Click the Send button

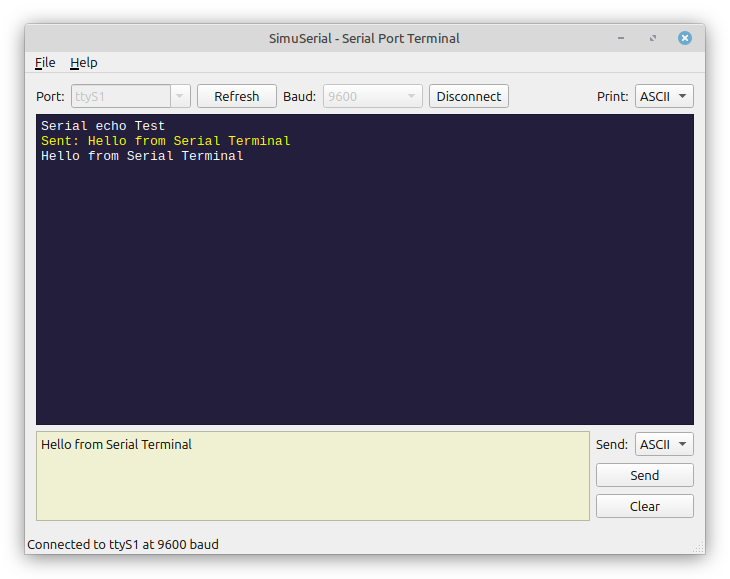click(644, 475)
